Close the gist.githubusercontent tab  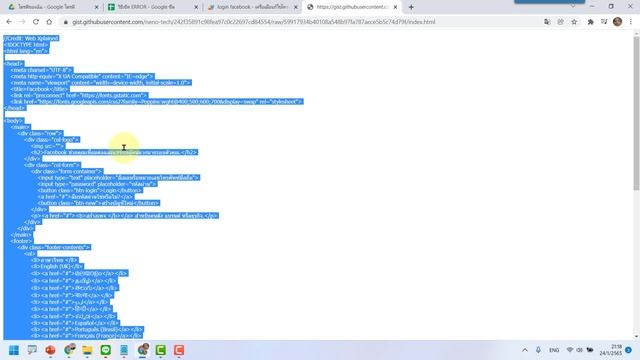395,7
